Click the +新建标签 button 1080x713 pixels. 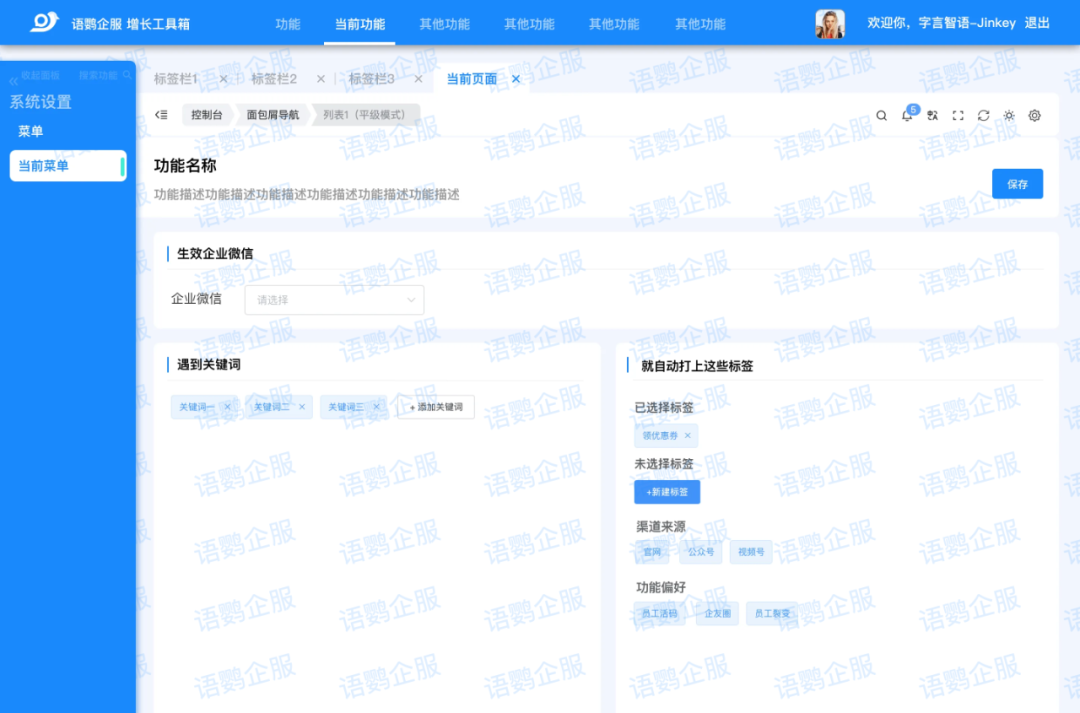click(667, 492)
